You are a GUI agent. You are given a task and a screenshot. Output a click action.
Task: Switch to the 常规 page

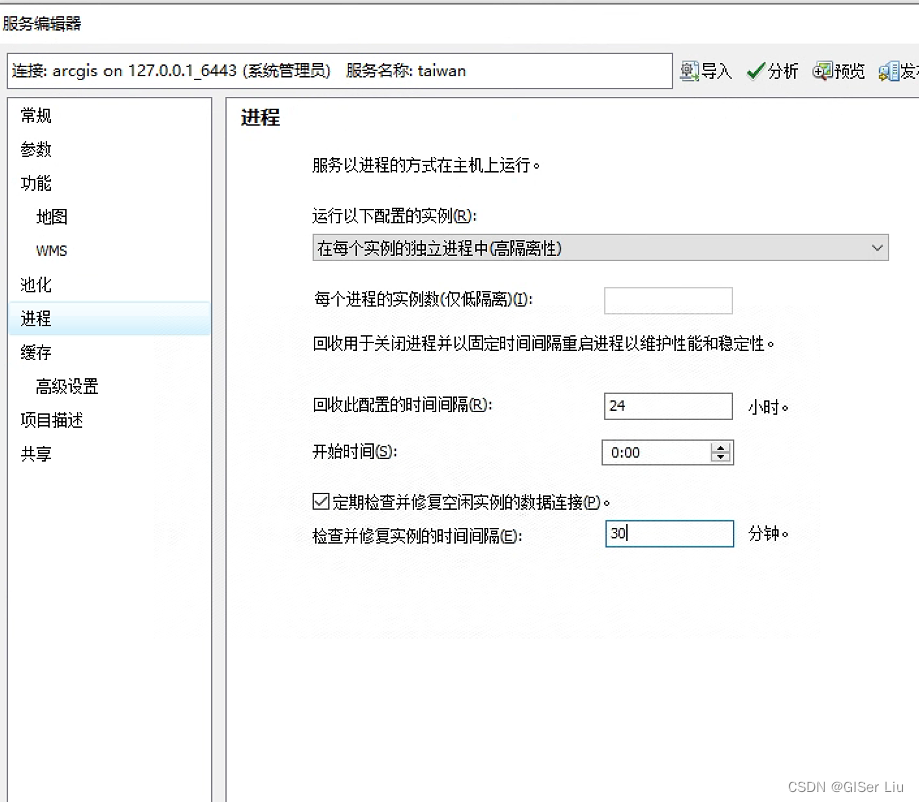point(35,115)
